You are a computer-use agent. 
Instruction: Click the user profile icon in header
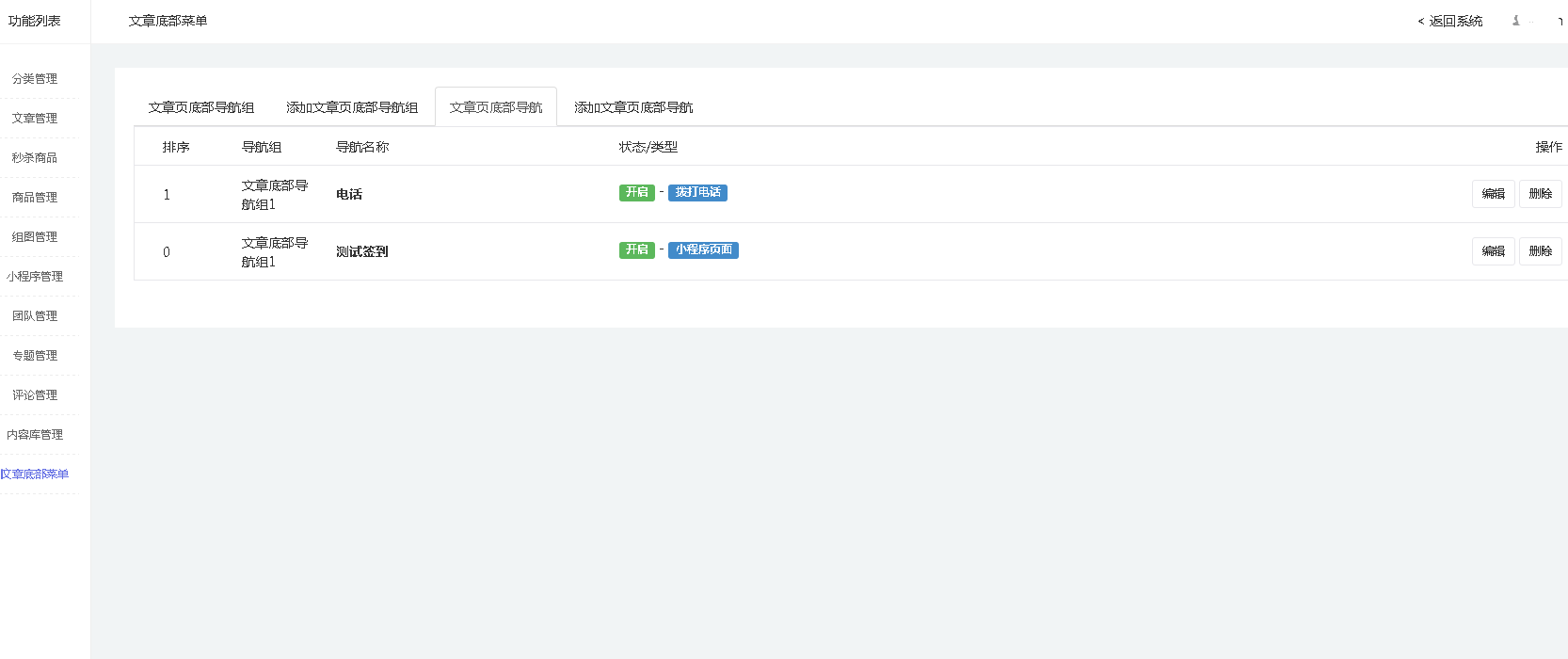click(x=1516, y=21)
